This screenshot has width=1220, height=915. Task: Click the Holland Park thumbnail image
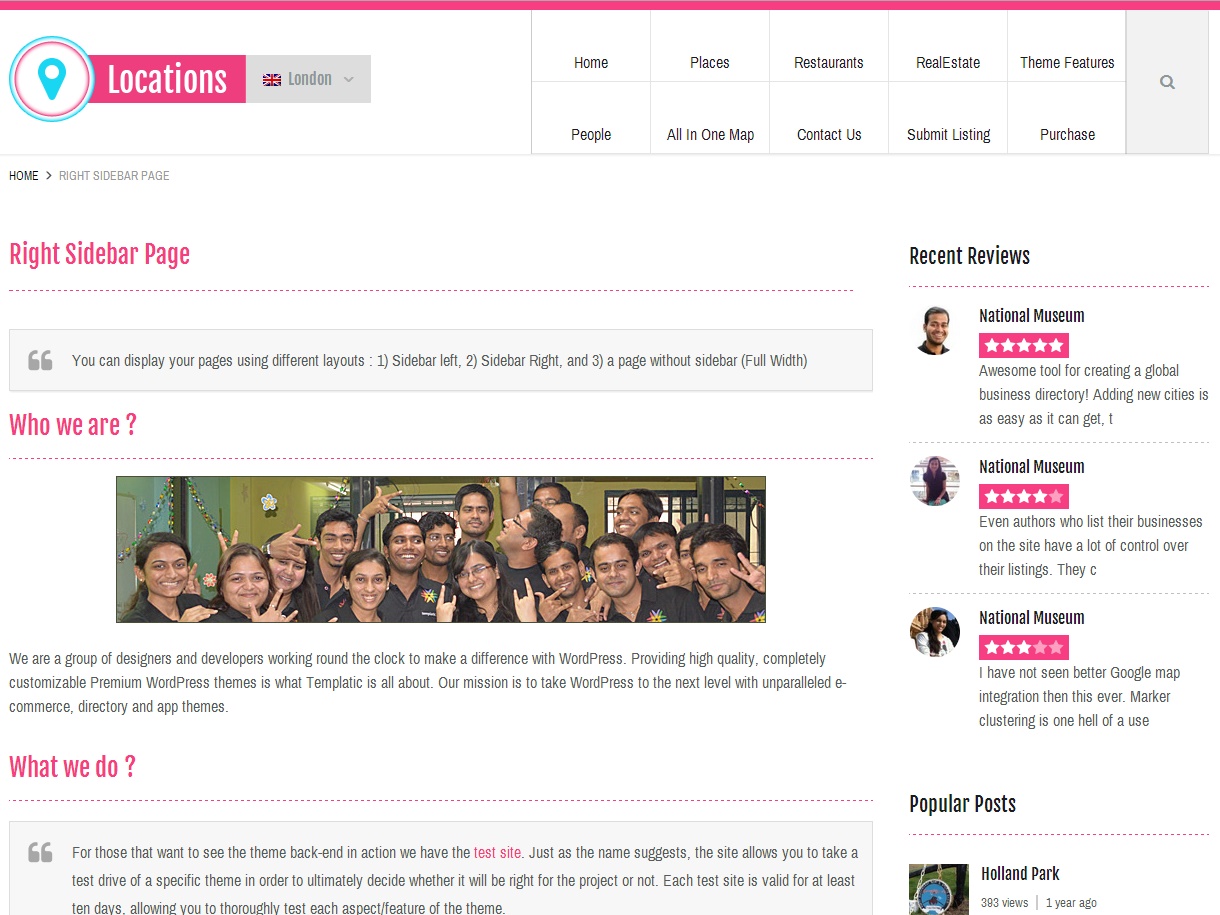click(939, 889)
